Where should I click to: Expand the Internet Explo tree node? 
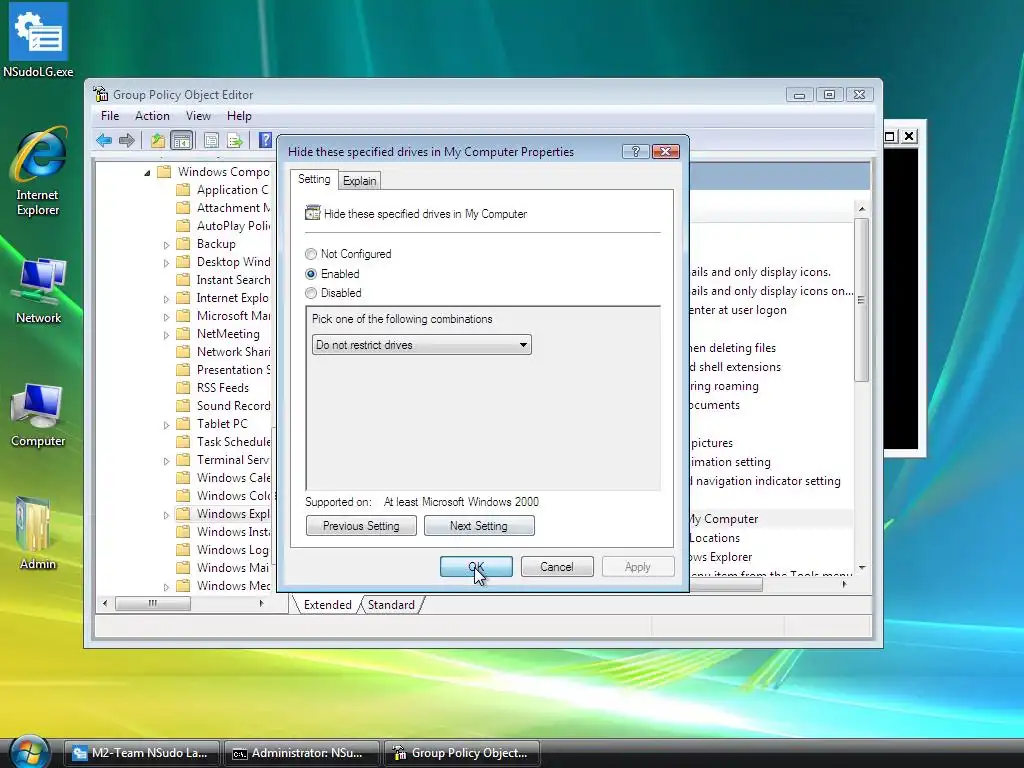tap(166, 298)
